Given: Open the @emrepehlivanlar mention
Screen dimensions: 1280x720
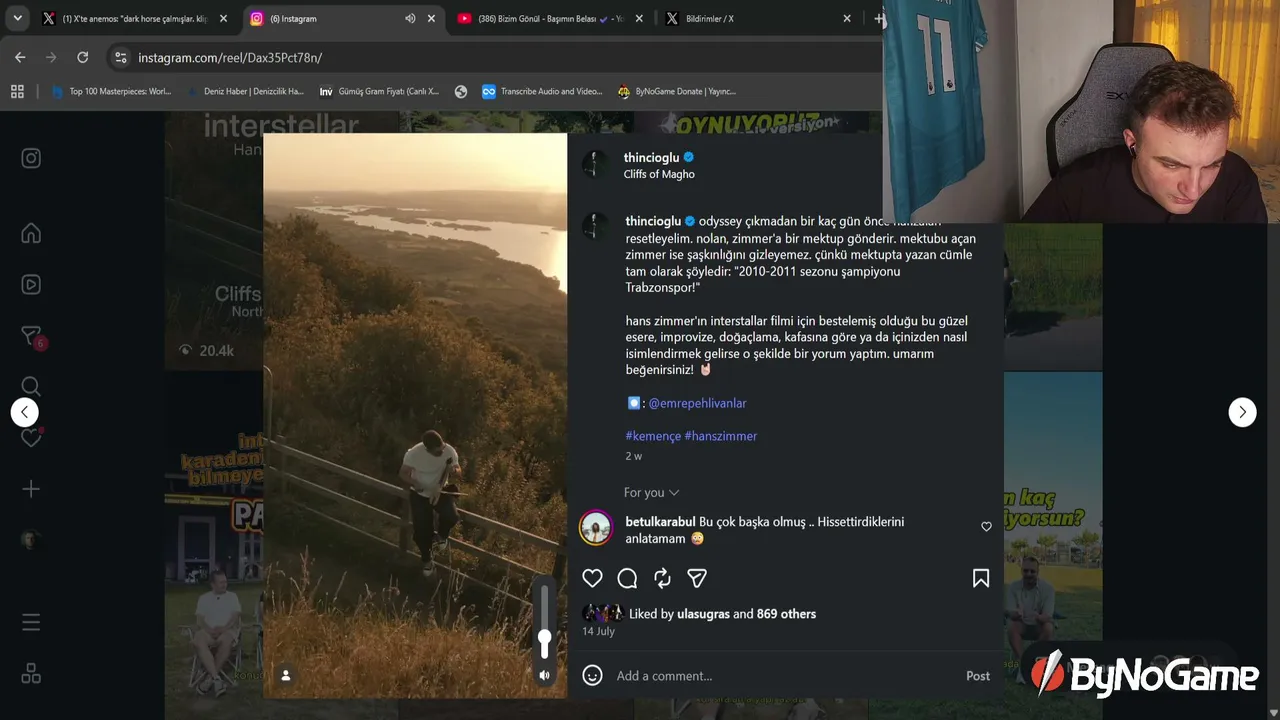Looking at the screenshot, I should tap(697, 403).
